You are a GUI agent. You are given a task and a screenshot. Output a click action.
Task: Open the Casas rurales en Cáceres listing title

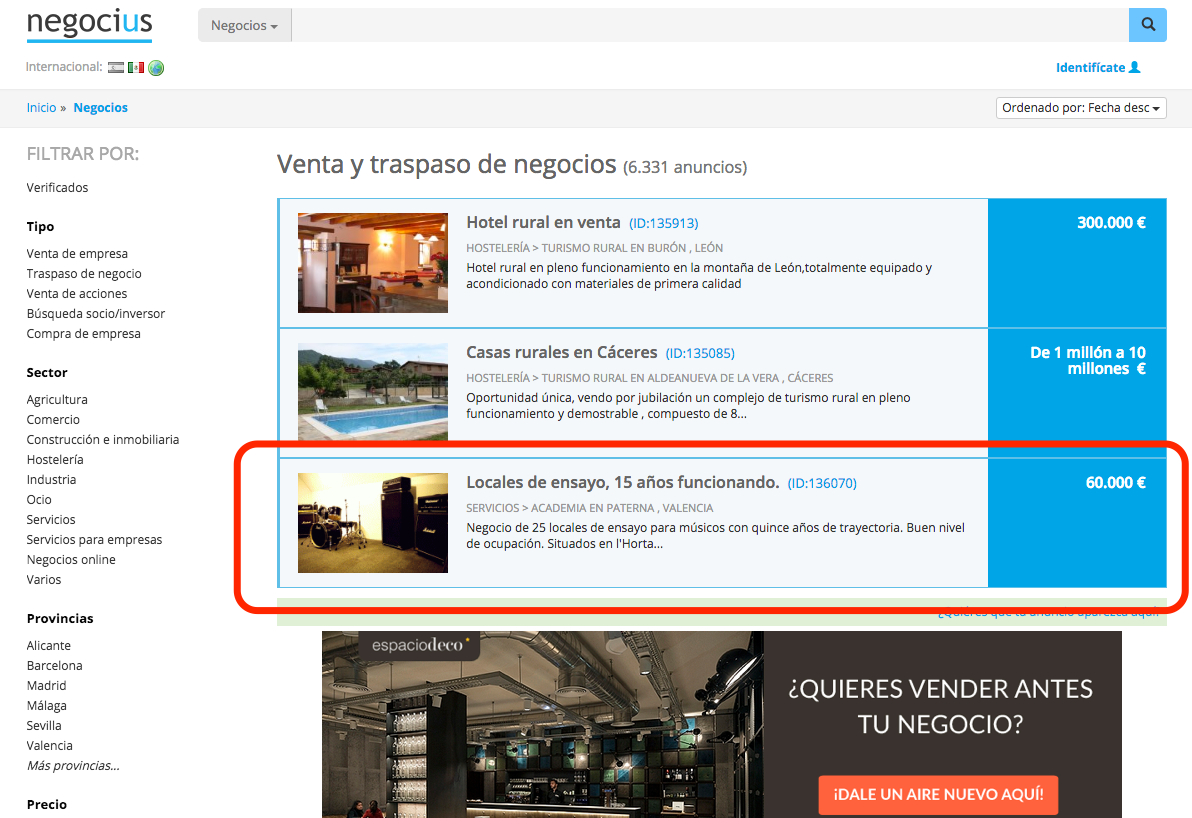pos(562,353)
